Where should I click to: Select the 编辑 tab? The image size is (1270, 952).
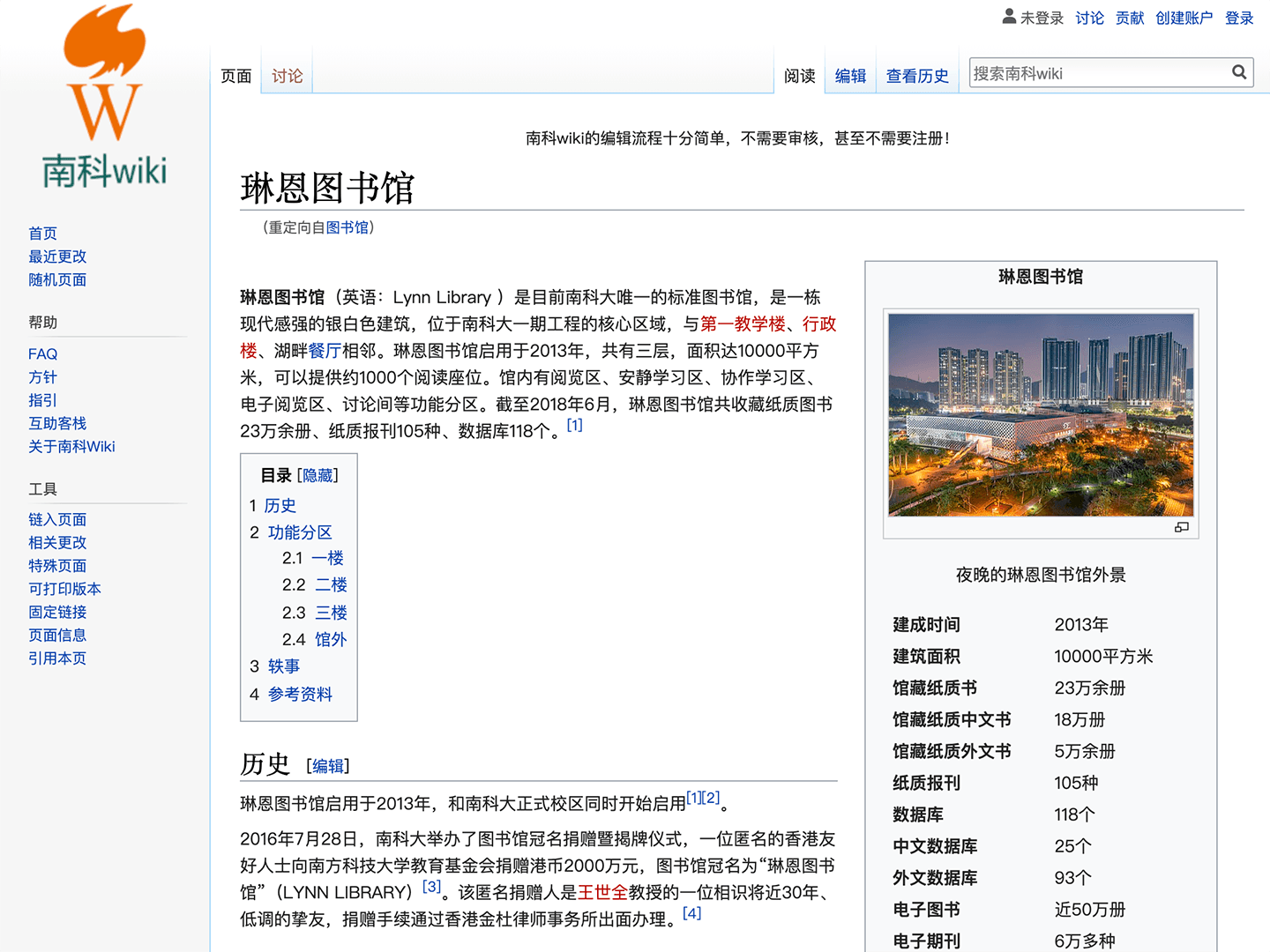[x=848, y=76]
